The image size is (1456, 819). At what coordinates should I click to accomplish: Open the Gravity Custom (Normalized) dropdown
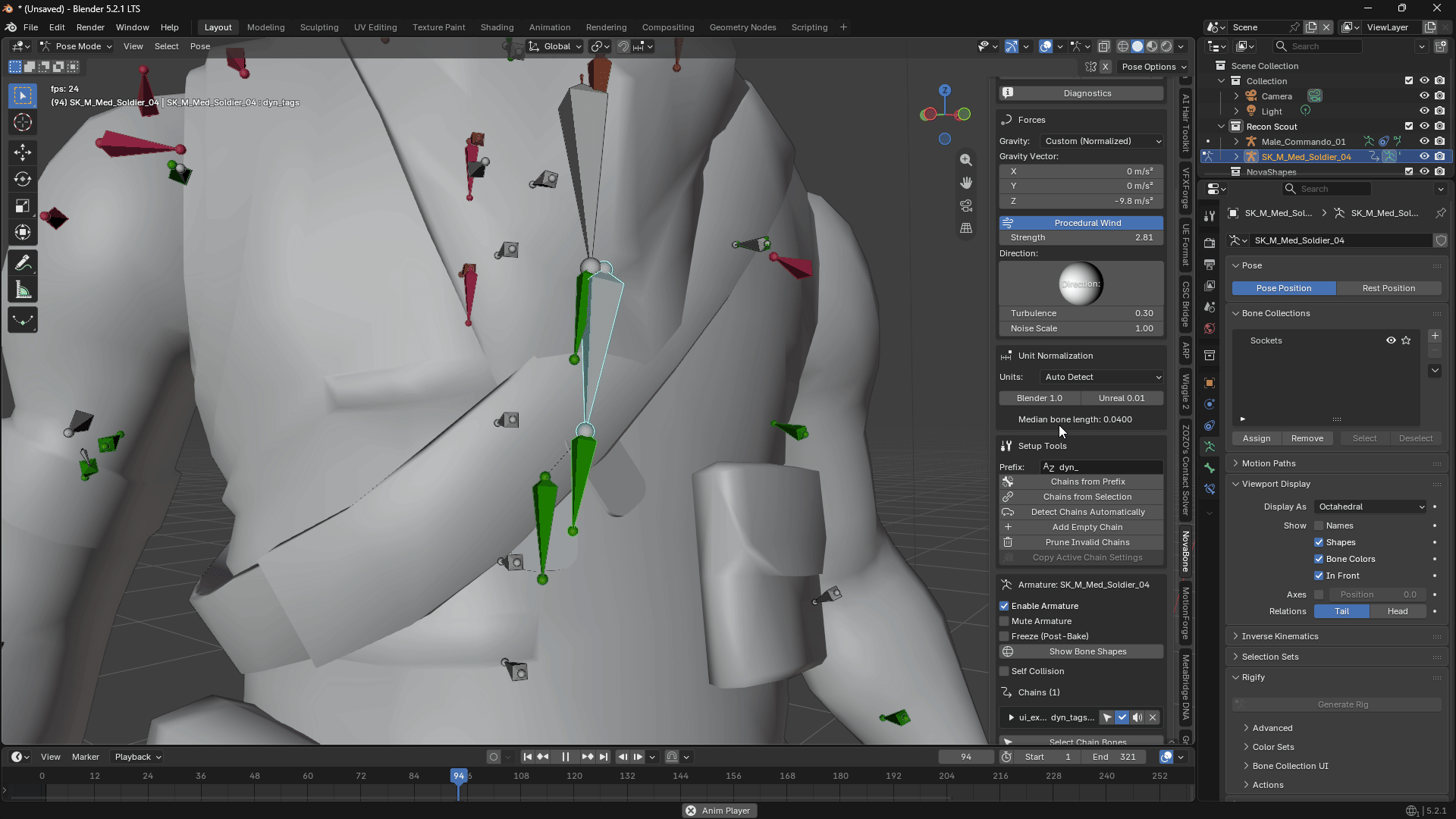1102,141
